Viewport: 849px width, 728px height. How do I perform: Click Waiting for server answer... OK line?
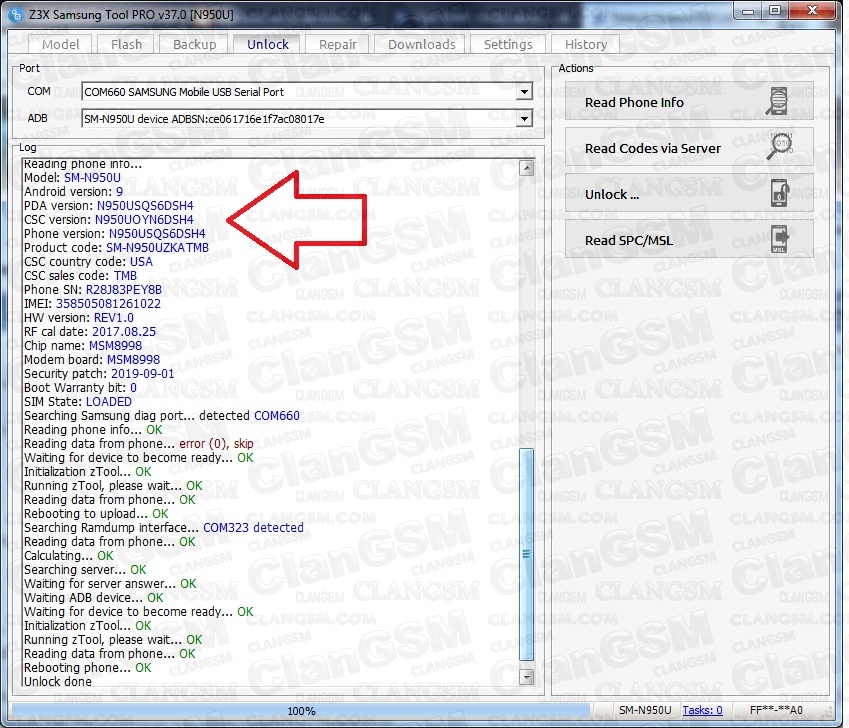(x=110, y=584)
